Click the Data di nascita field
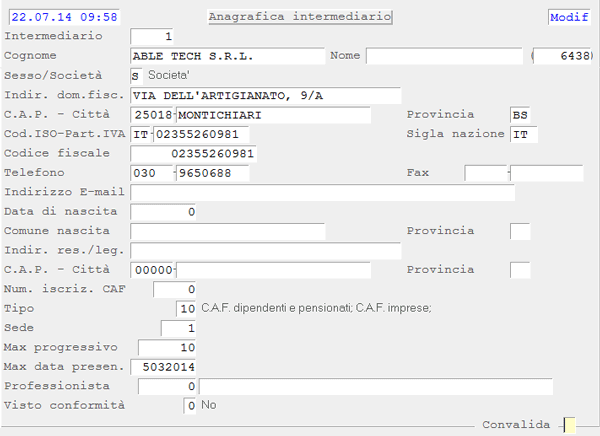Viewport: 600px width, 436px height. (x=164, y=212)
